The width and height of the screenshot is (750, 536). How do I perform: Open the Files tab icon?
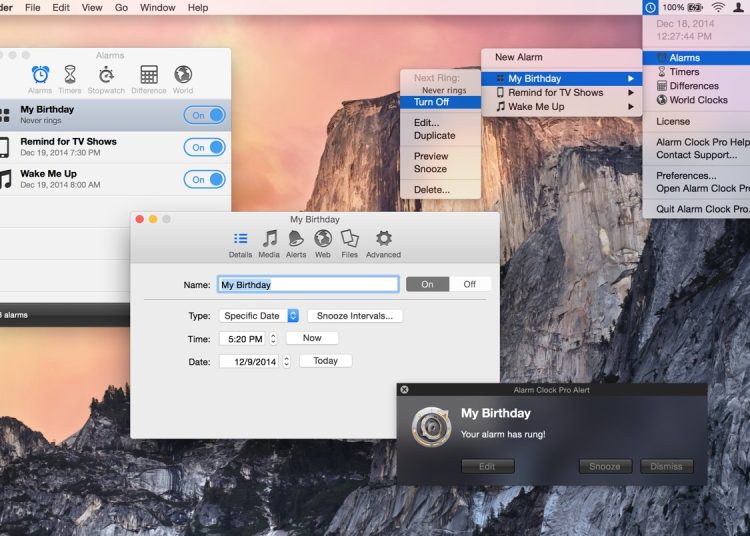[349, 240]
